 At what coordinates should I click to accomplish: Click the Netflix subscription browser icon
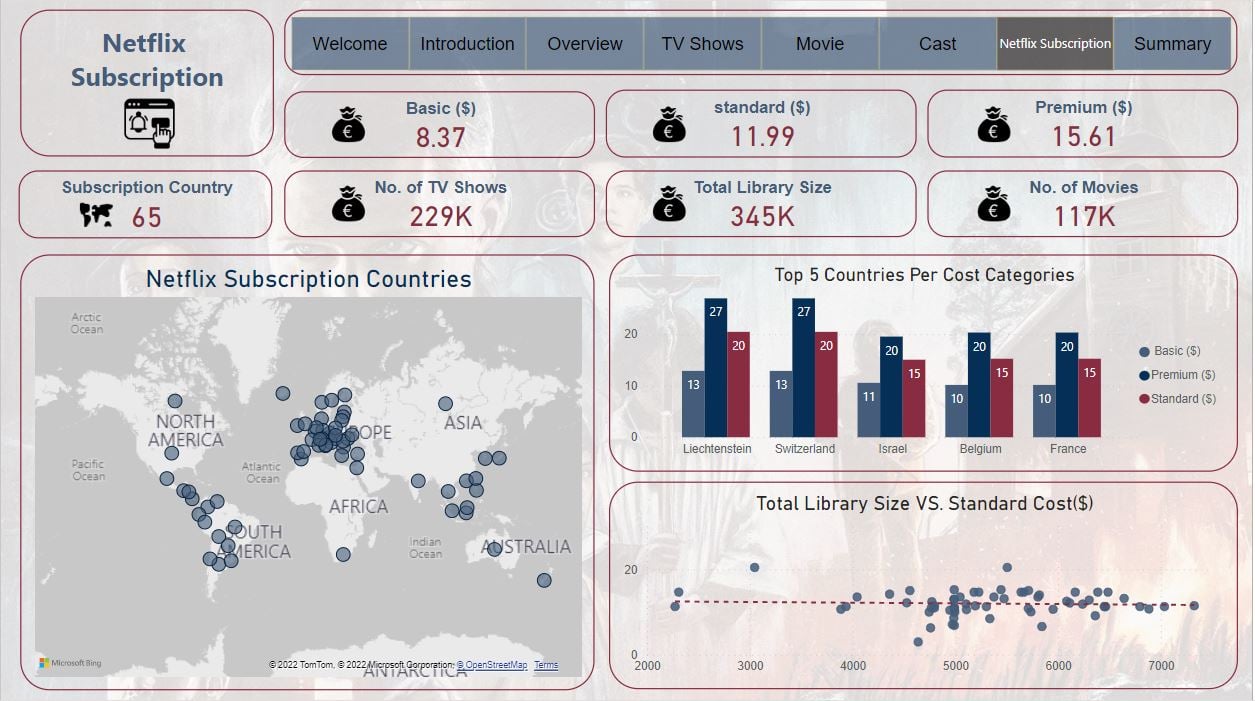point(149,123)
